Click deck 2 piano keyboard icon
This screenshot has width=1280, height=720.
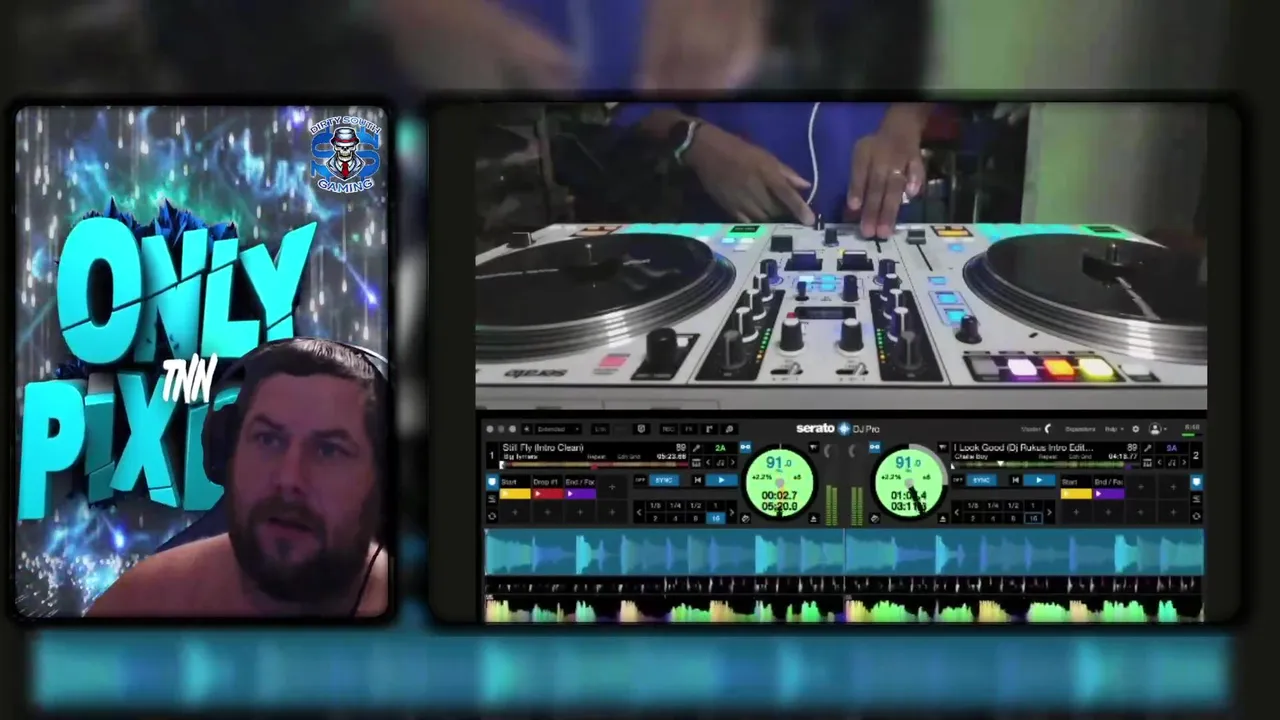coord(1147,463)
